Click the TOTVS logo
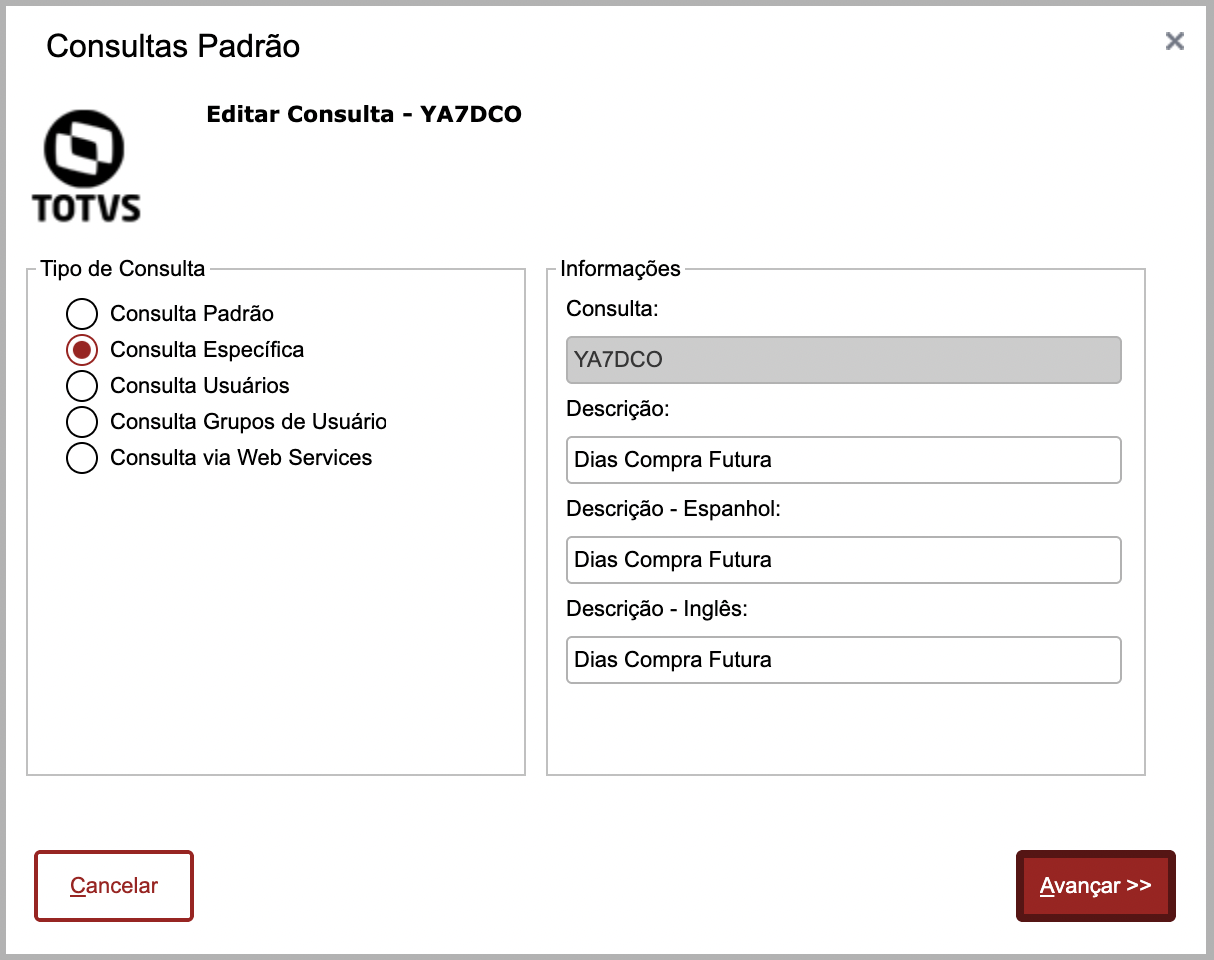Viewport: 1214px width, 960px height. point(86,165)
